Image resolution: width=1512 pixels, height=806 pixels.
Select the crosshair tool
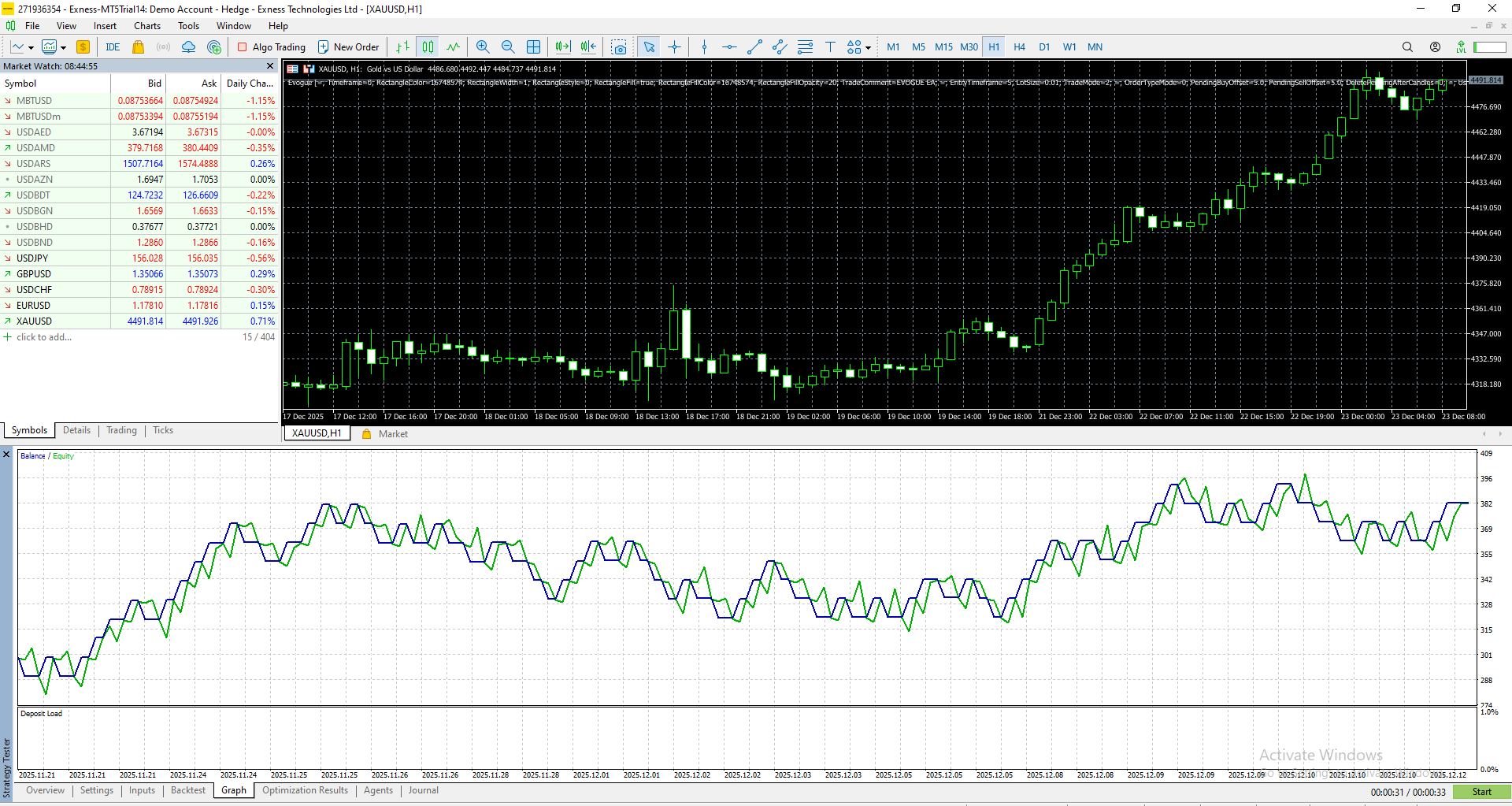pos(675,46)
